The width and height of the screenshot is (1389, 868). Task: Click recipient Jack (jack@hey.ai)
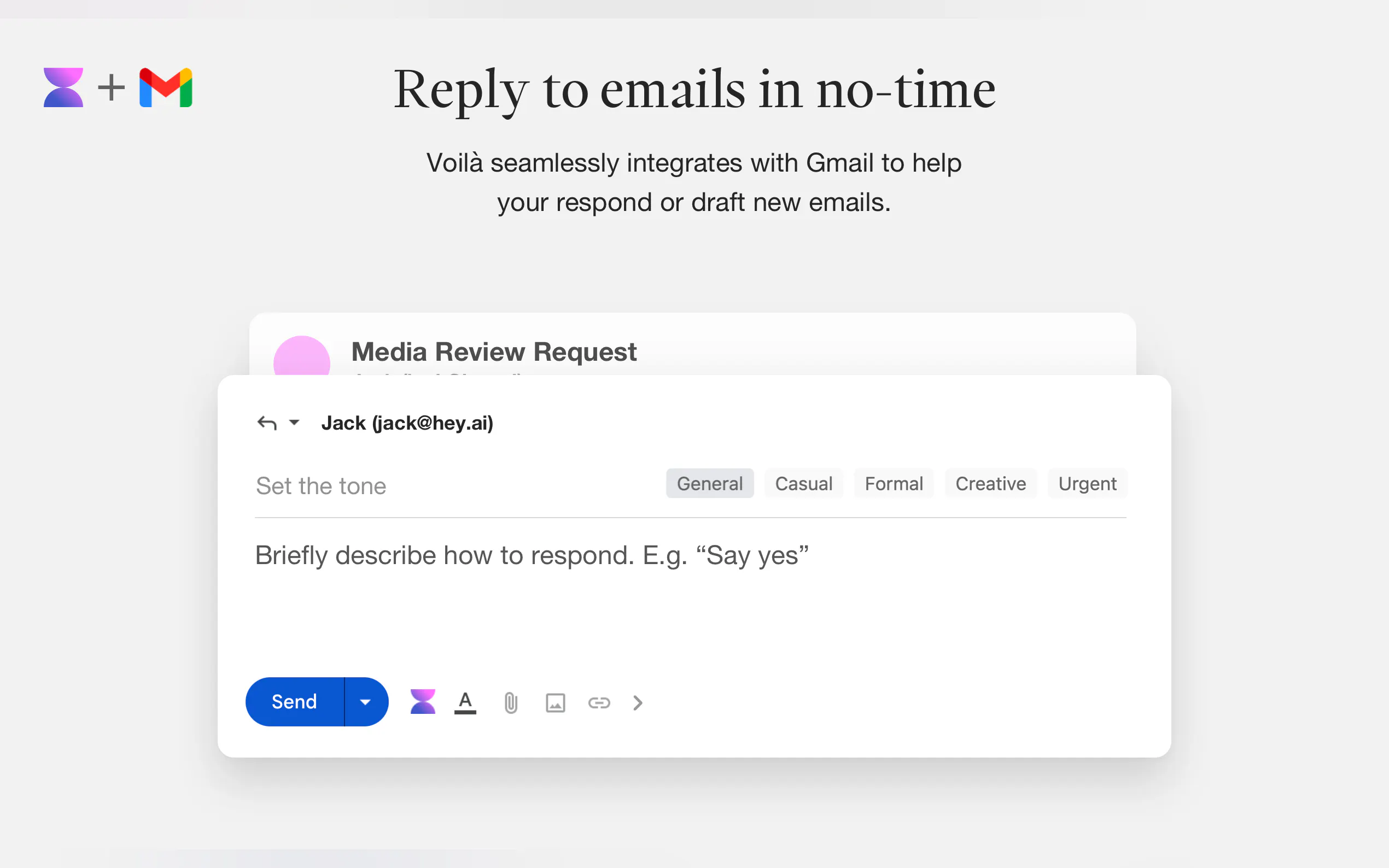(407, 423)
